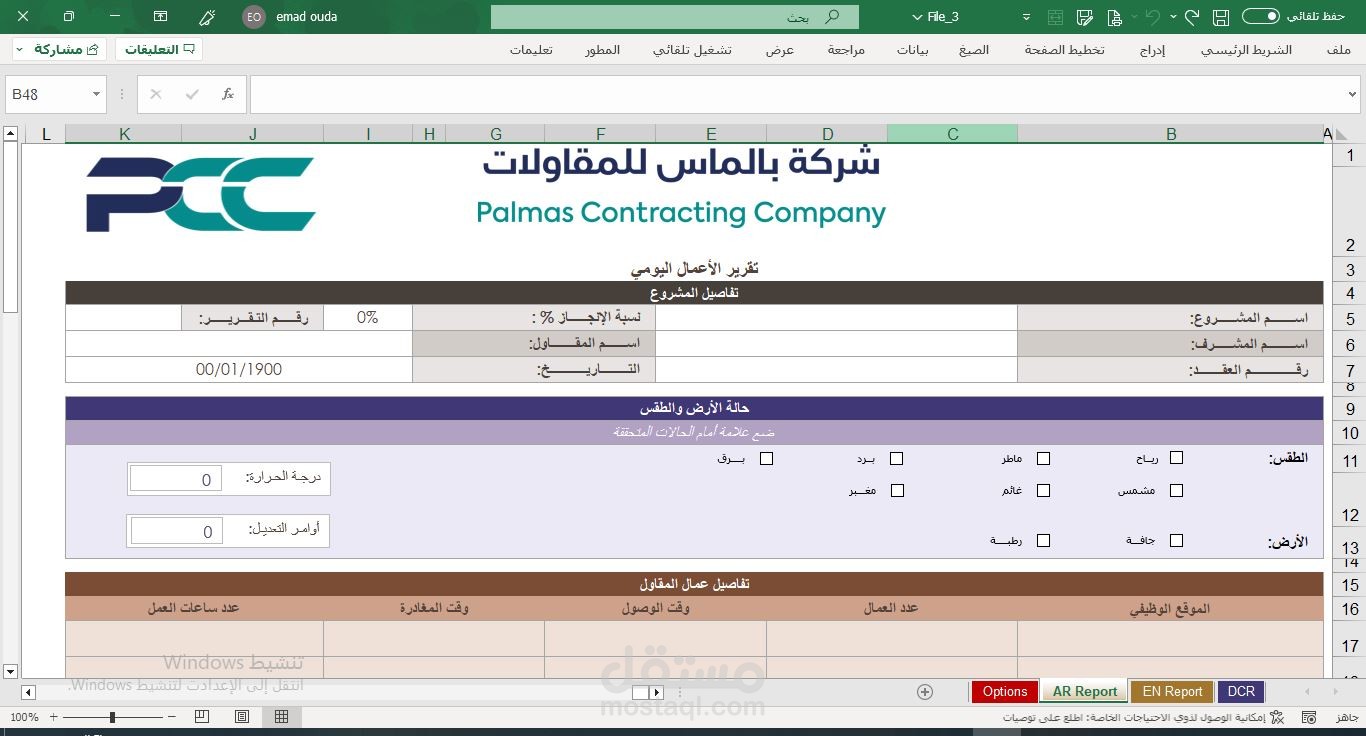
Task: Click the مشاركة (Share) button
Action: point(59,49)
